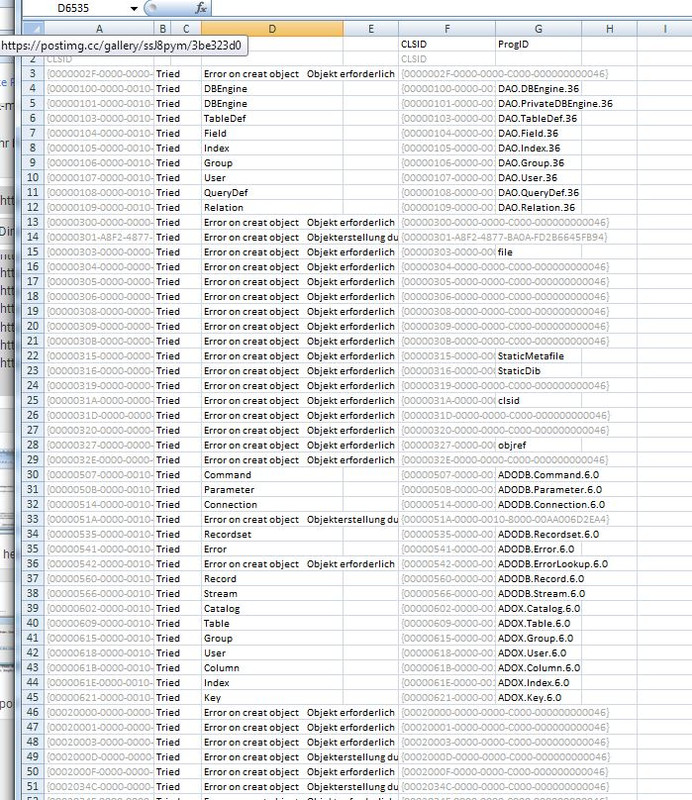
Task: Click the Parameter cell in column D
Action: coord(272,490)
